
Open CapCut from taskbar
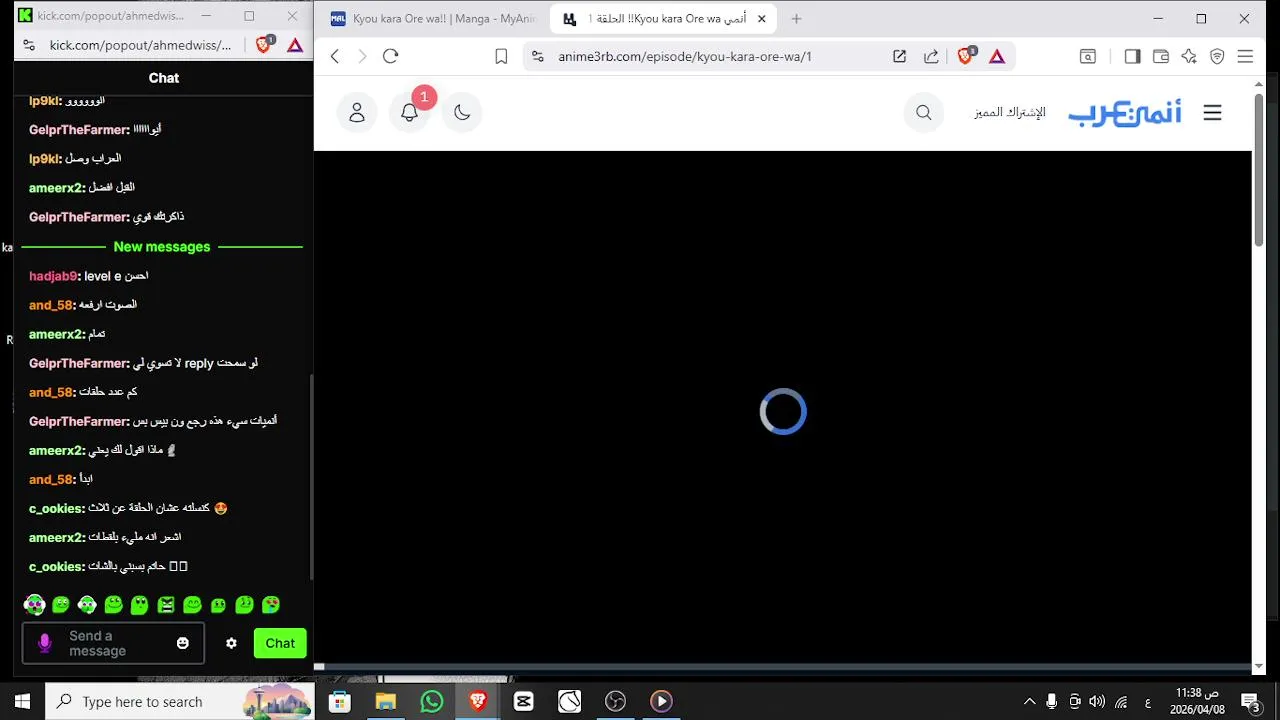click(x=524, y=701)
